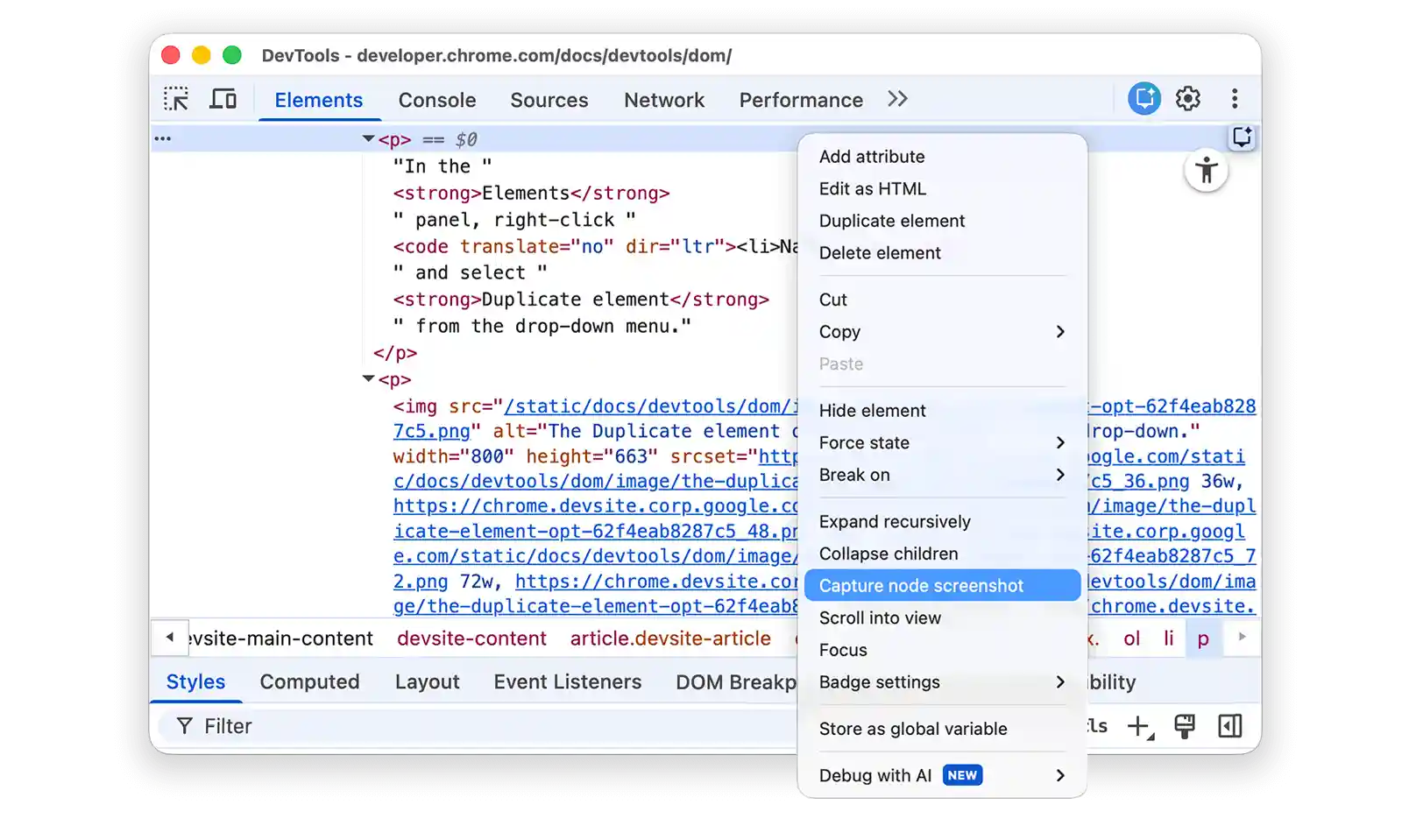The width and height of the screenshot is (1402, 840).
Task: Select Edit as HTML from the menu
Action: (873, 188)
